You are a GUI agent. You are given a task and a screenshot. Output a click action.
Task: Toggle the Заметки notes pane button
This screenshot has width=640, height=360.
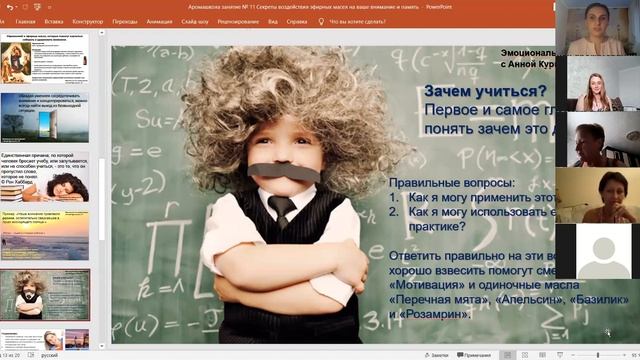pyautogui.click(x=436, y=355)
